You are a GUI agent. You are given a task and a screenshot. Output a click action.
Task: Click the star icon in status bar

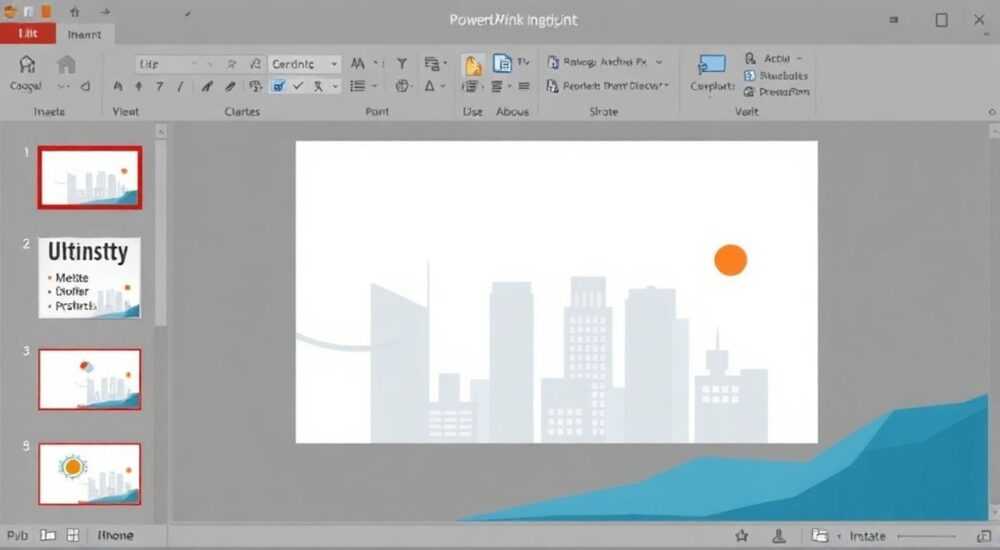pos(742,536)
